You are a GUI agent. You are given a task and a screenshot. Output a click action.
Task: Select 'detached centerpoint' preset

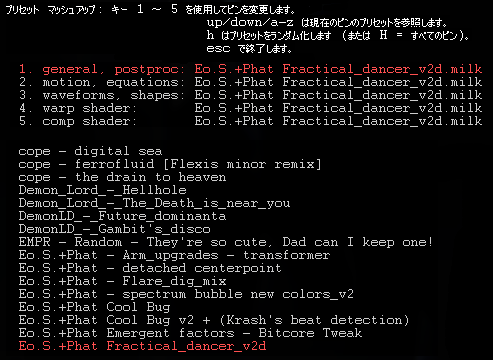(150, 268)
